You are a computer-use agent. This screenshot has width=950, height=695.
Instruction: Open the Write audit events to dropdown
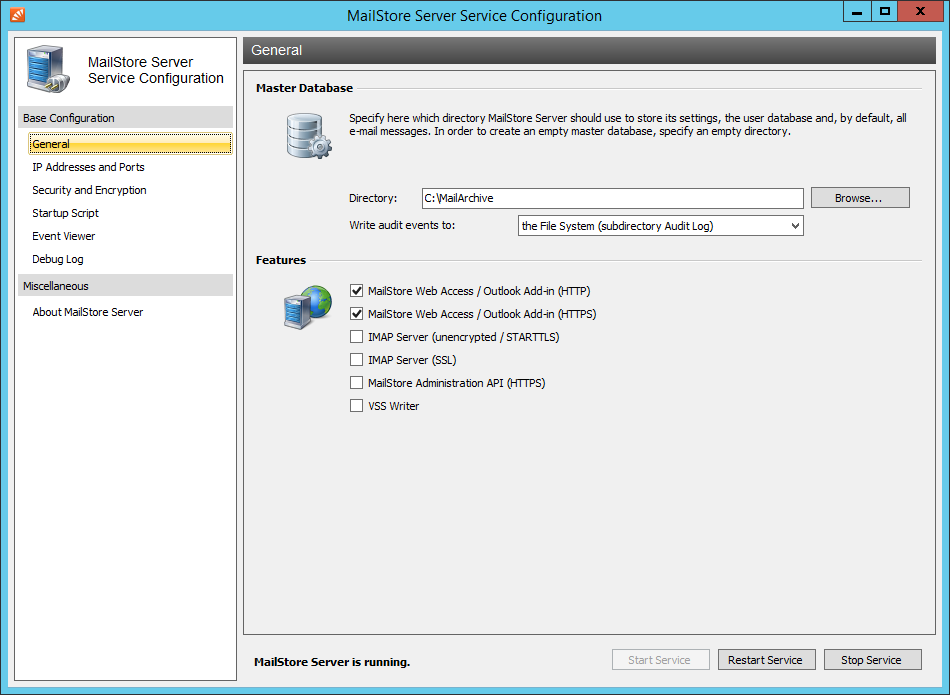tap(660, 226)
